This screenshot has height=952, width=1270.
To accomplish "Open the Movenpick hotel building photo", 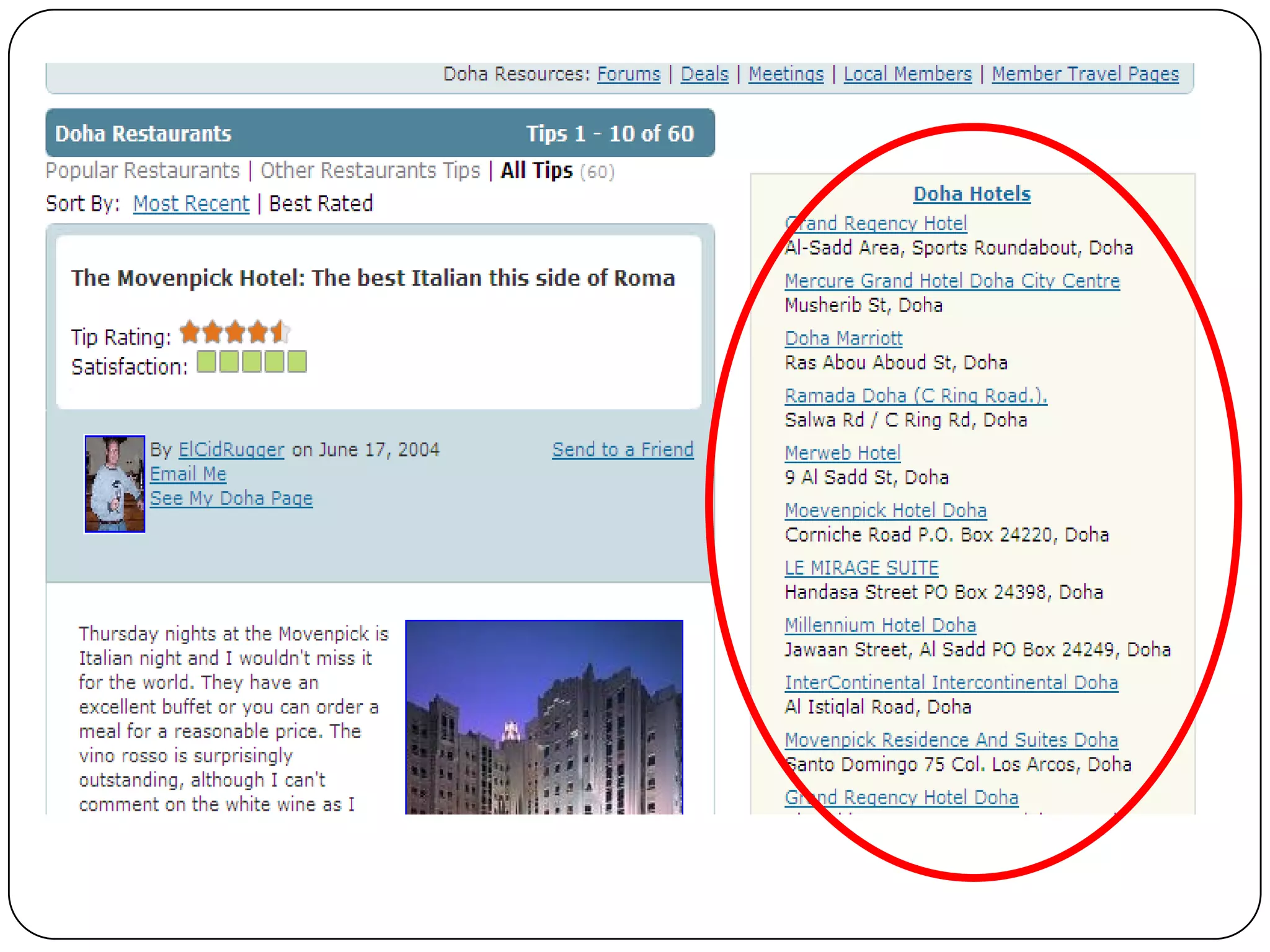I will pos(544,716).
